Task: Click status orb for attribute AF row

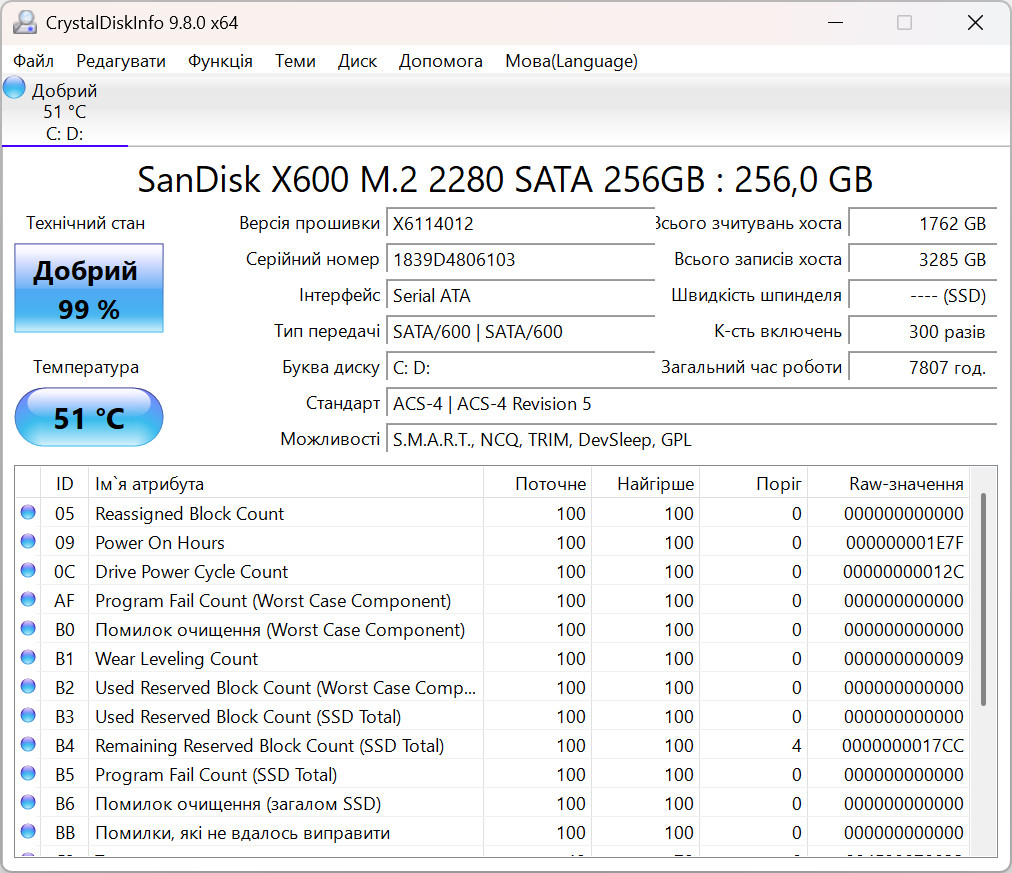Action: pos(28,599)
